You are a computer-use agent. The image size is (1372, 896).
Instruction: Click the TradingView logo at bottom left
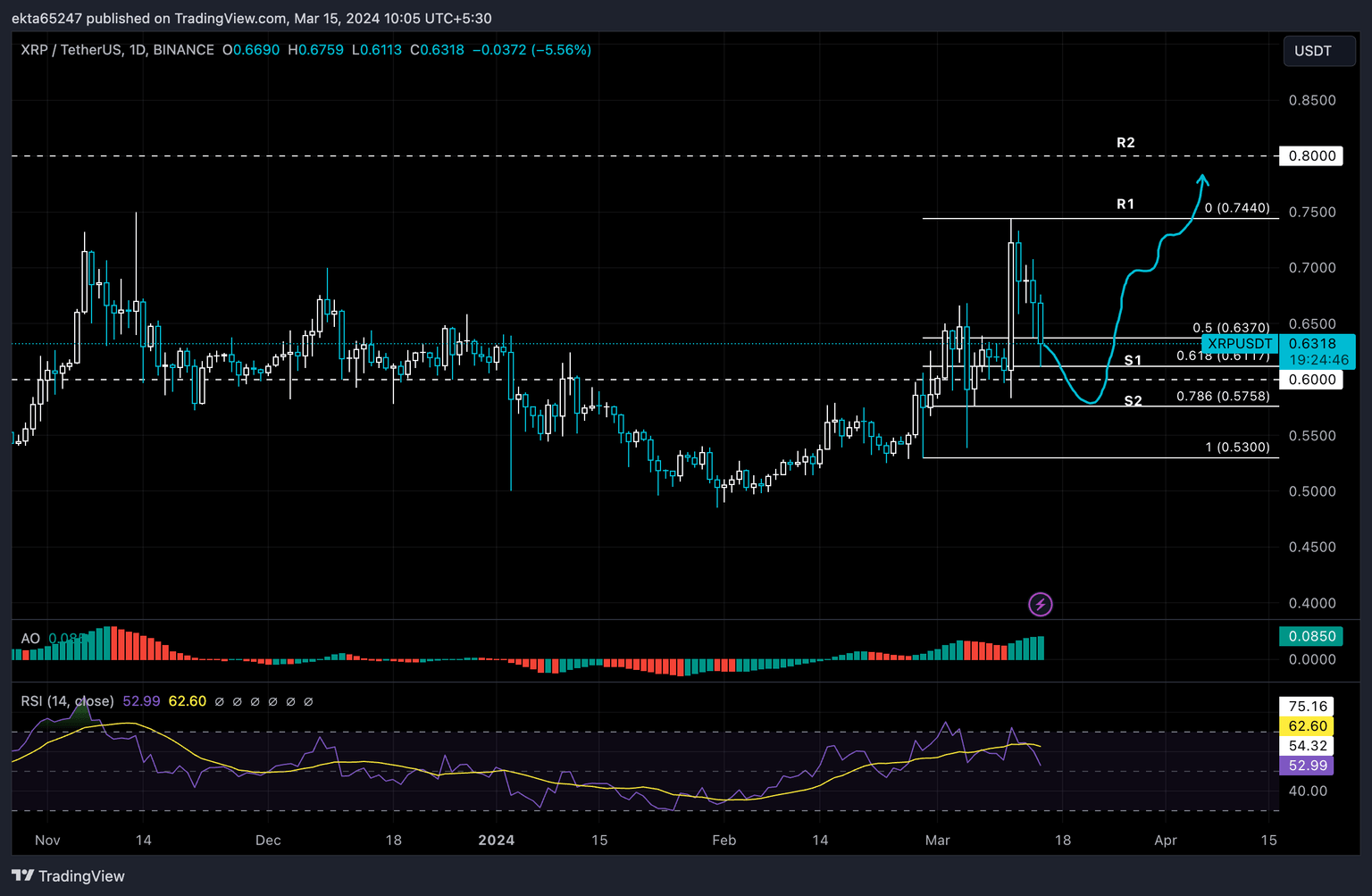[24, 875]
